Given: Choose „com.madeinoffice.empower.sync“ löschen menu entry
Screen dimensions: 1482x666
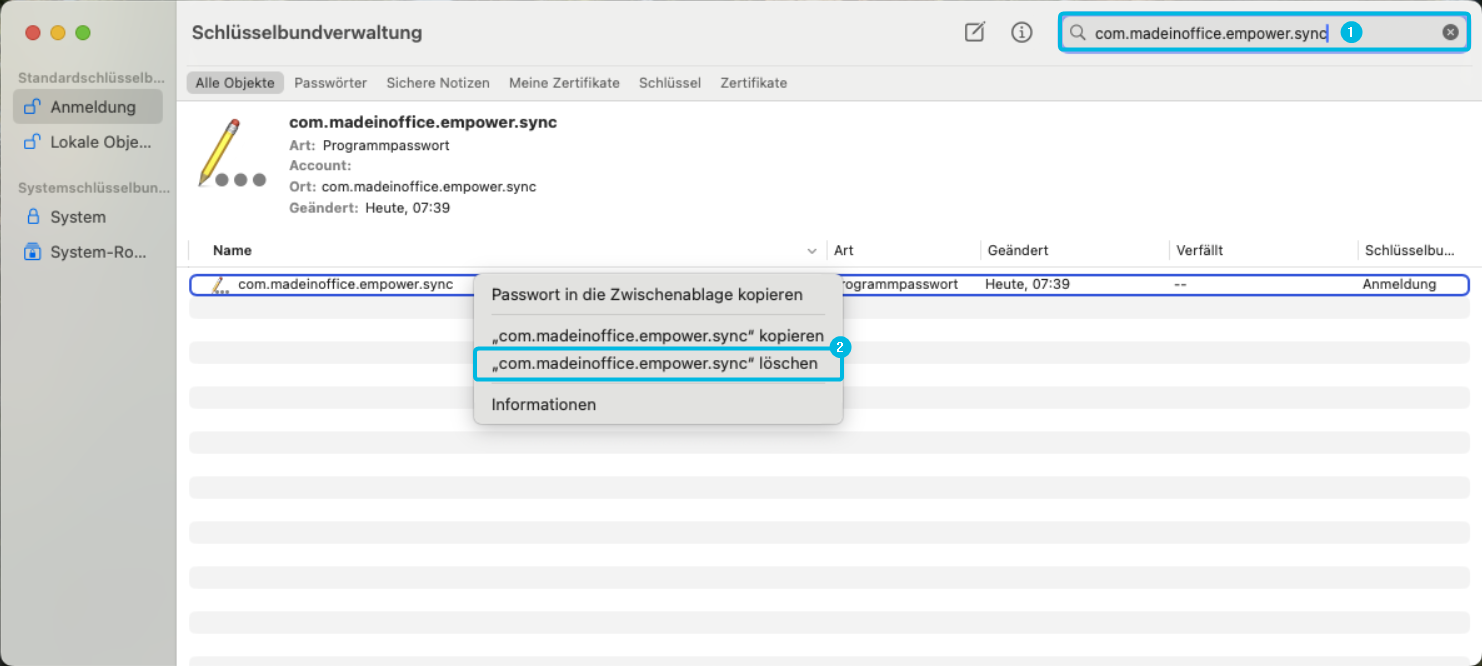Looking at the screenshot, I should pos(658,364).
